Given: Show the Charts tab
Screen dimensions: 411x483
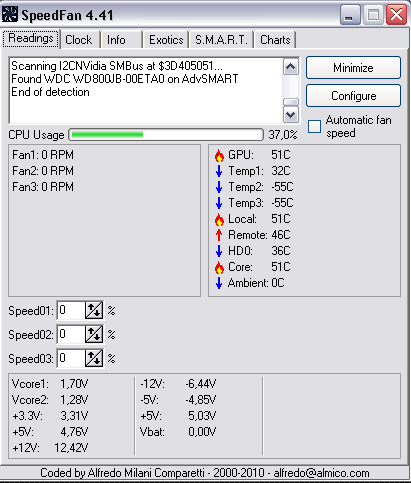Looking at the screenshot, I should coord(275,40).
